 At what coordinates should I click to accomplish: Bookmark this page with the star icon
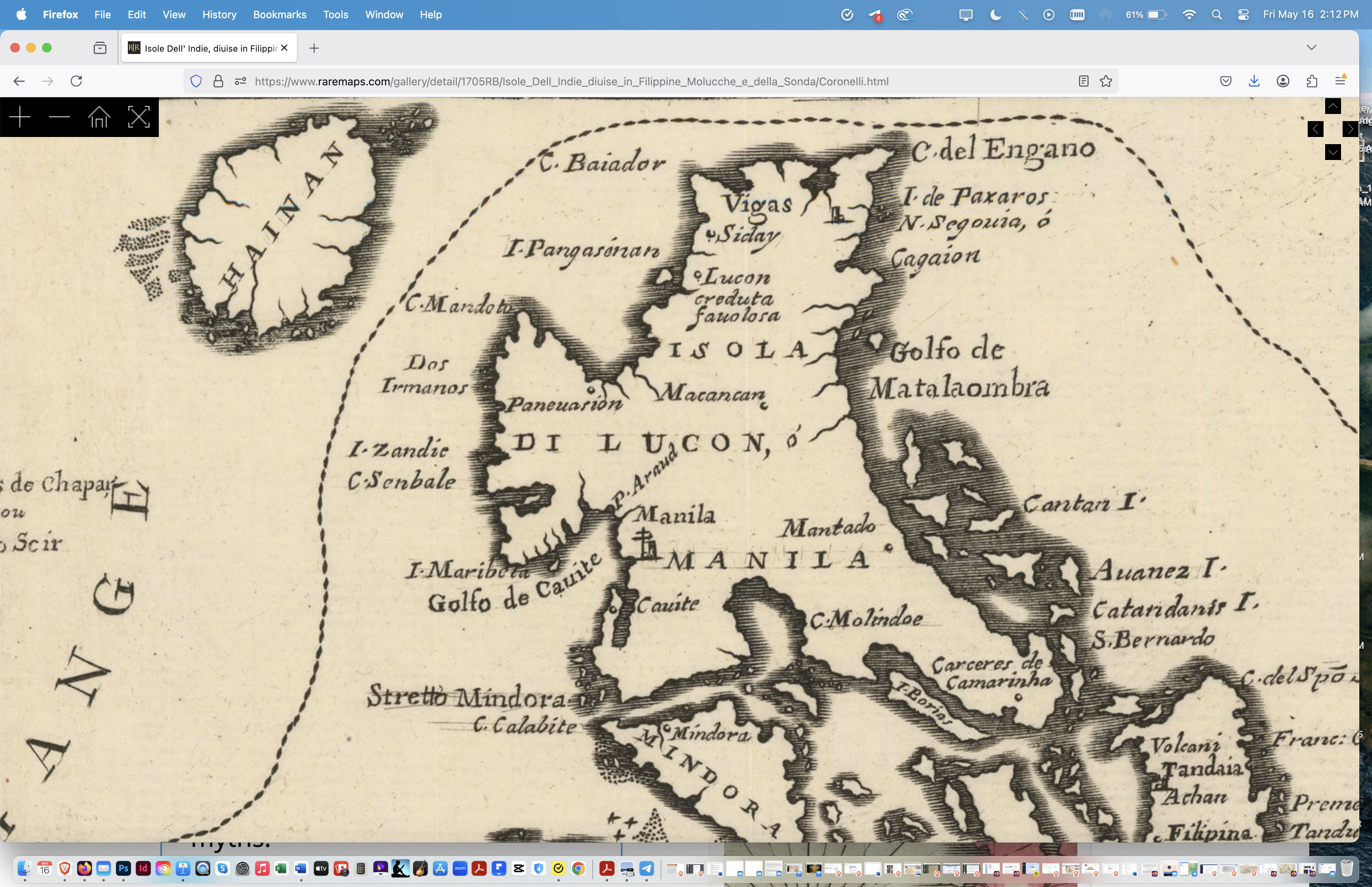[x=1106, y=81]
